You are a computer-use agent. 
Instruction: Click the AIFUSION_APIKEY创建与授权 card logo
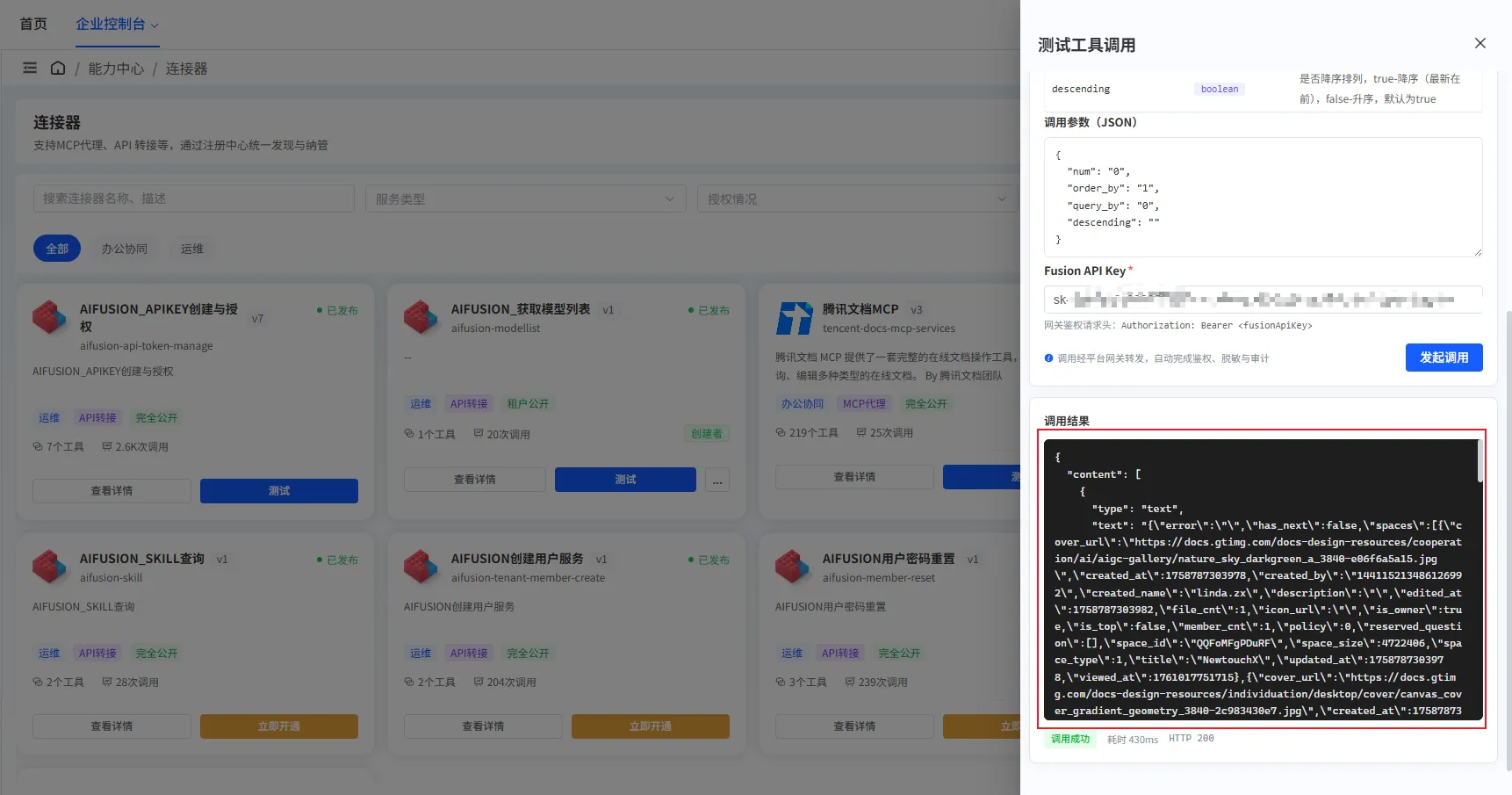pyautogui.click(x=49, y=317)
